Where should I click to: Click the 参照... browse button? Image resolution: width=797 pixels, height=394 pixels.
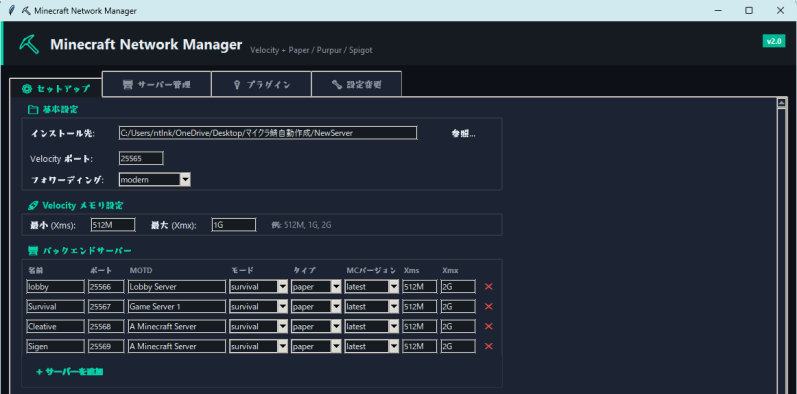tap(463, 134)
